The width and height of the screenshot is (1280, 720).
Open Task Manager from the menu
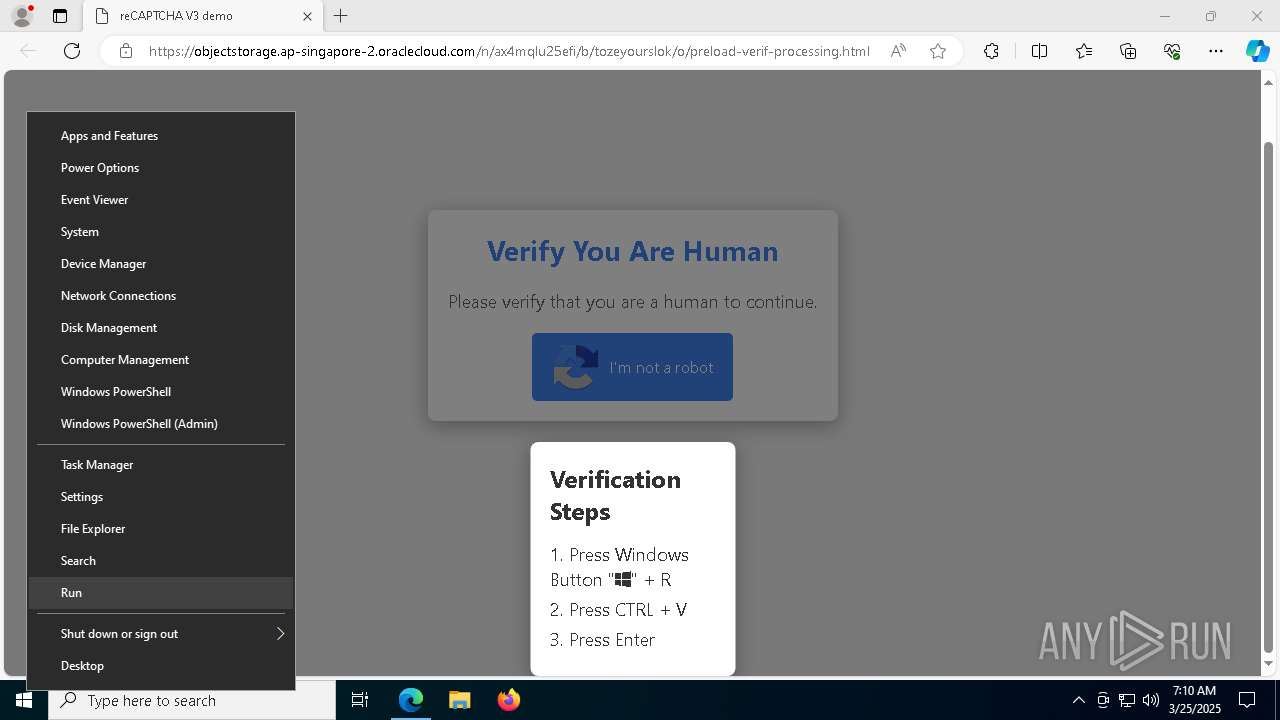[x=161, y=465]
